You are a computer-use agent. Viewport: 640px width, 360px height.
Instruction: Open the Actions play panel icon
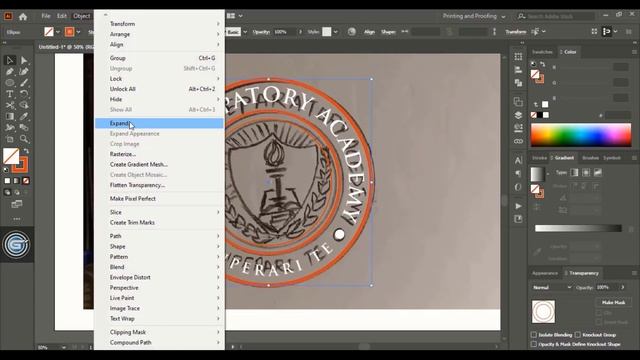[x=518, y=206]
